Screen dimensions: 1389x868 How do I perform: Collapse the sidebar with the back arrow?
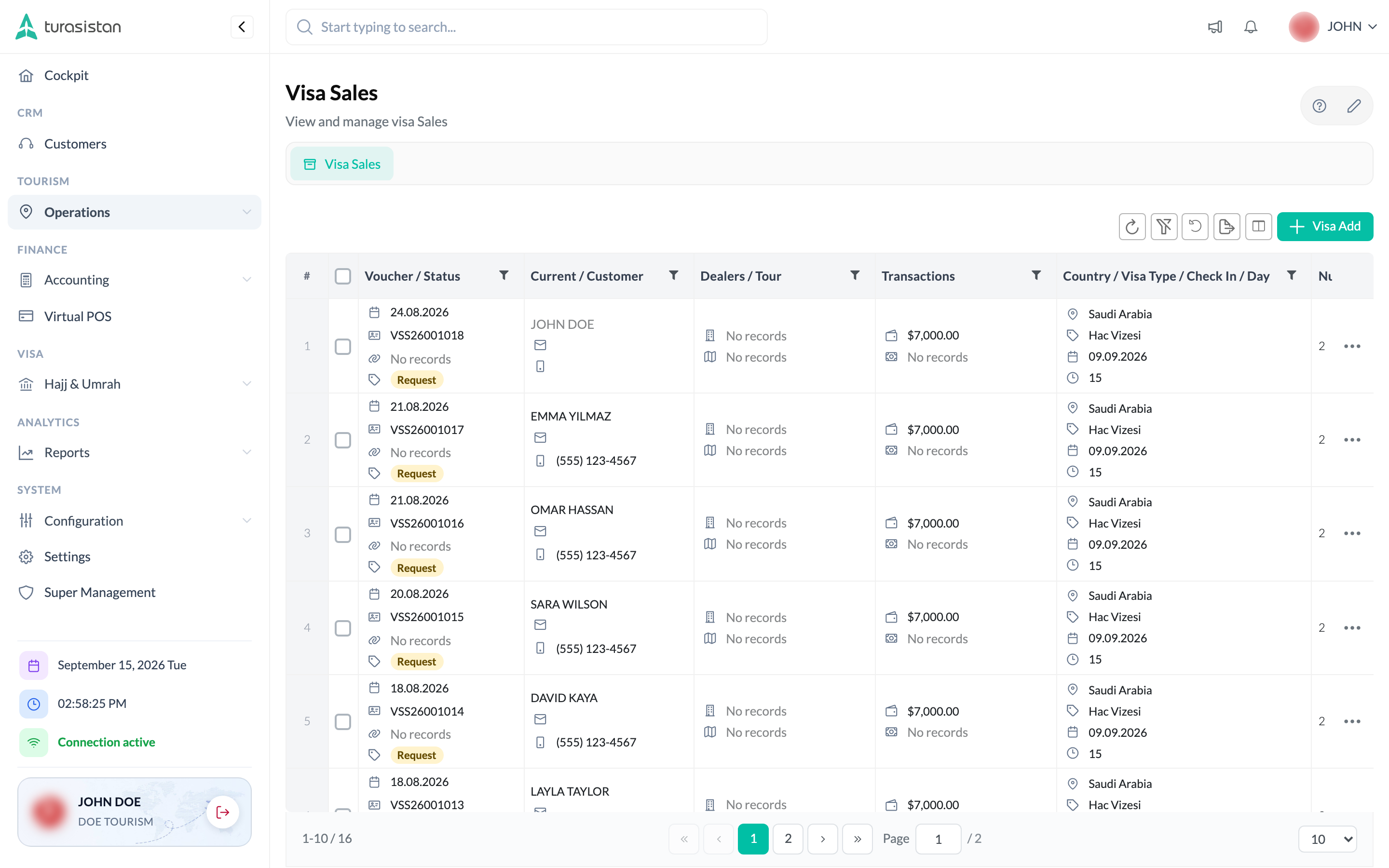coord(242,27)
